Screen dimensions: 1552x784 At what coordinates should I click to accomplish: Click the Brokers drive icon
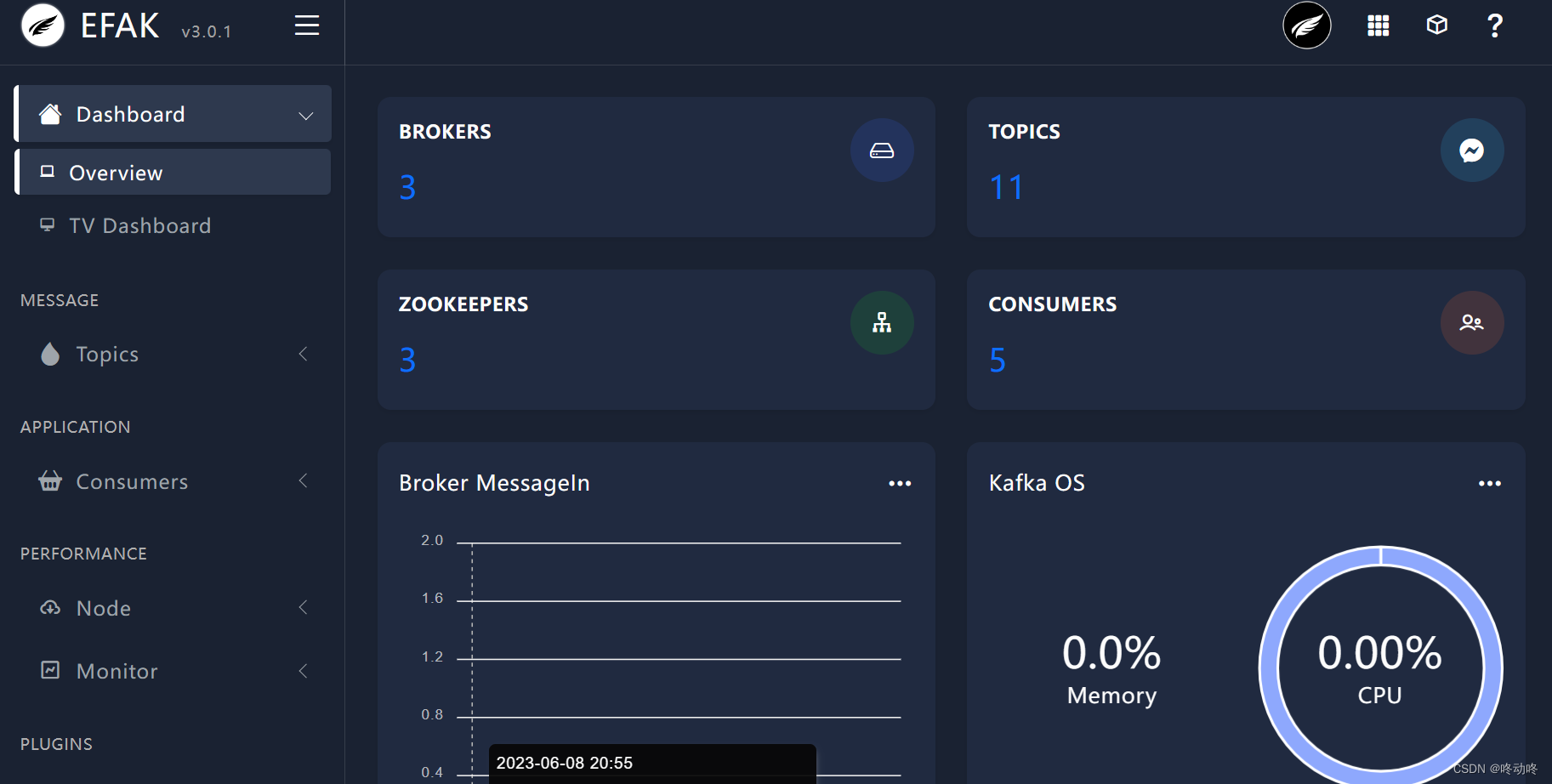[x=882, y=151]
